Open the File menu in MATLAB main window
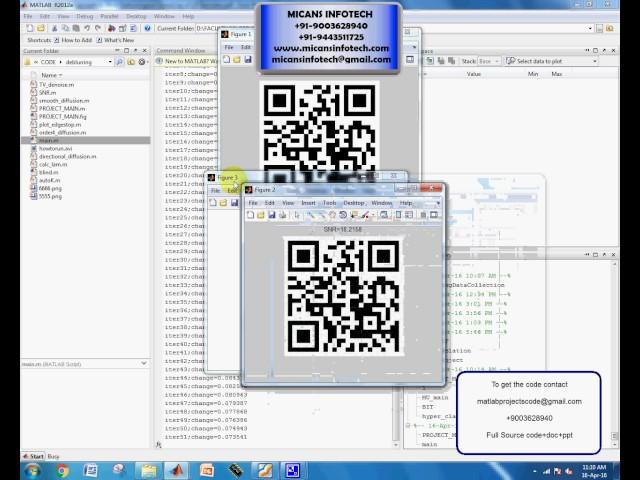The height and width of the screenshot is (480, 640). click(28, 16)
